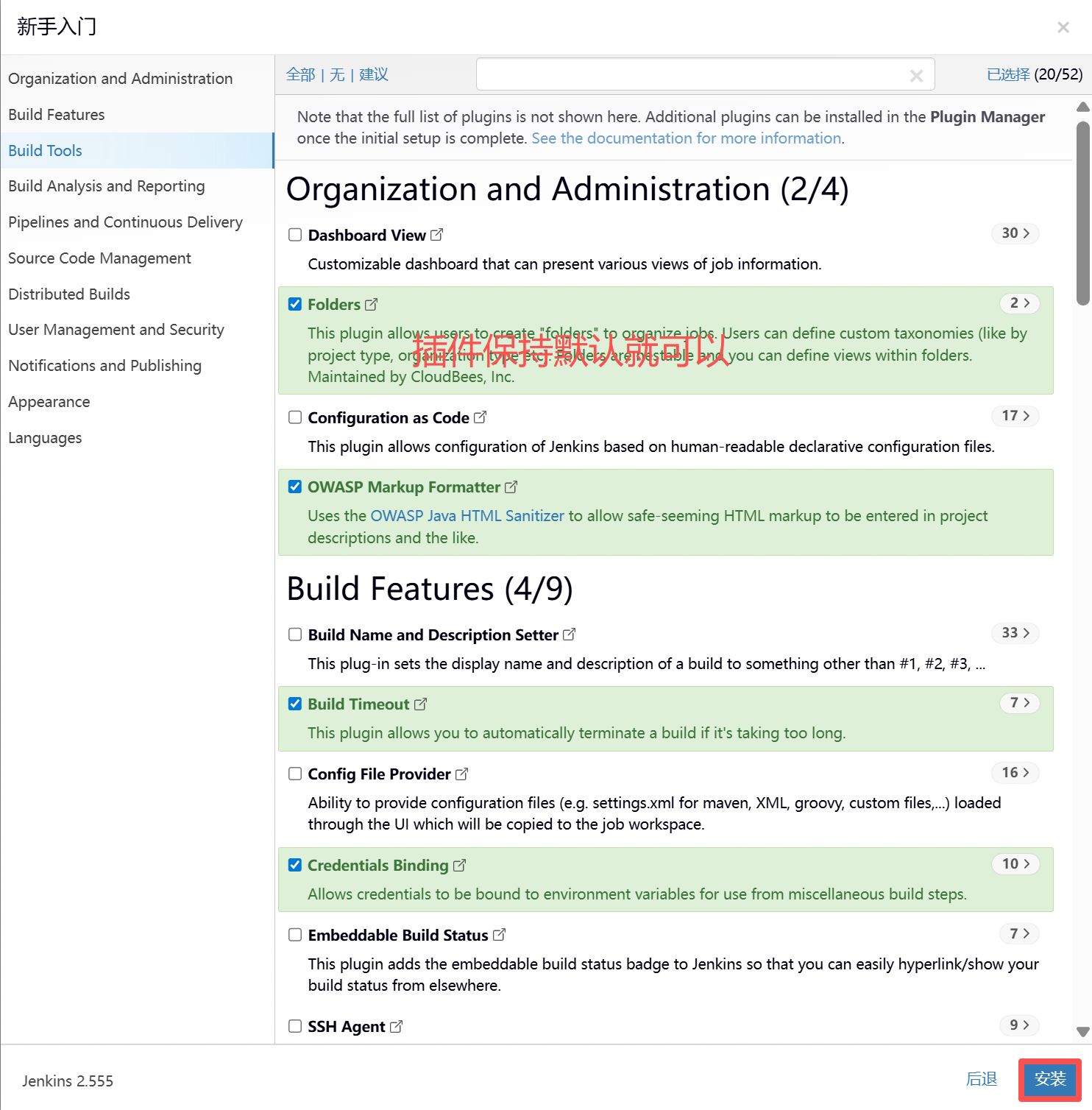Screen dimensions: 1092x1110
Task: Open Config File Provider external link icon
Action: click(x=461, y=774)
